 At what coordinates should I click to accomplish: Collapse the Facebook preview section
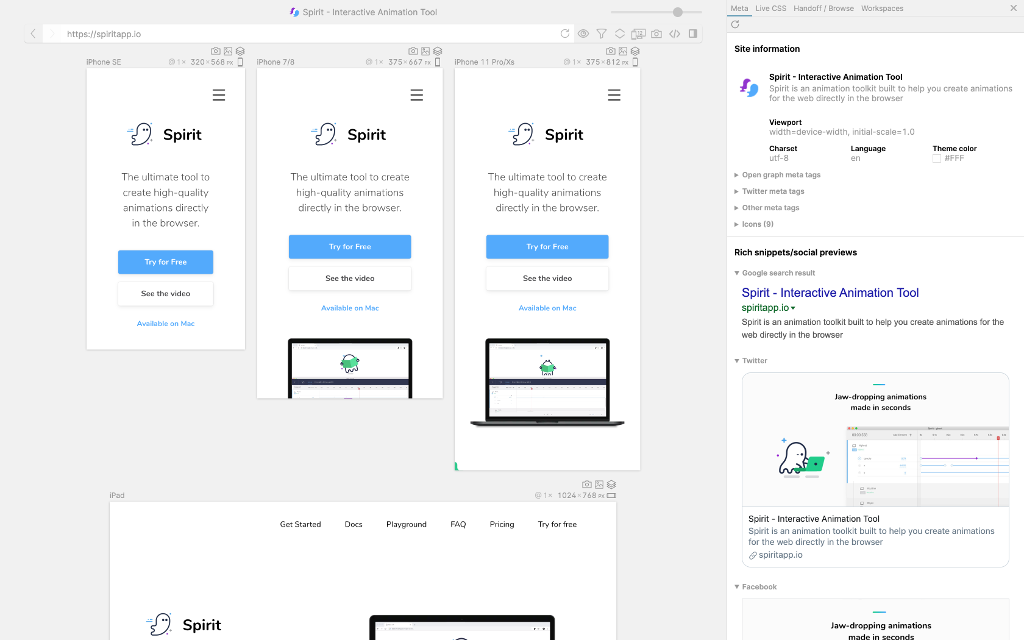click(x=756, y=586)
